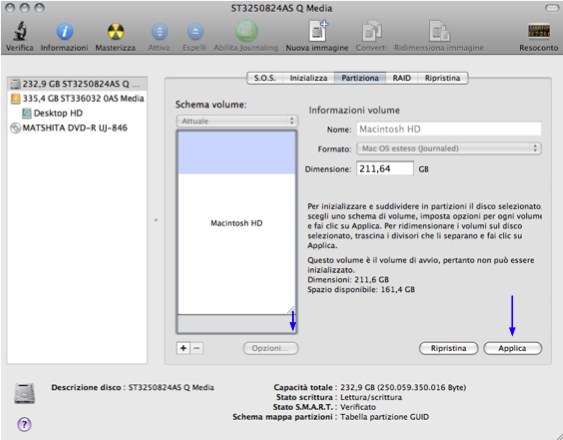This screenshot has height=440, width=563.
Task: Open the purple help question mark button
Action: tap(24, 425)
